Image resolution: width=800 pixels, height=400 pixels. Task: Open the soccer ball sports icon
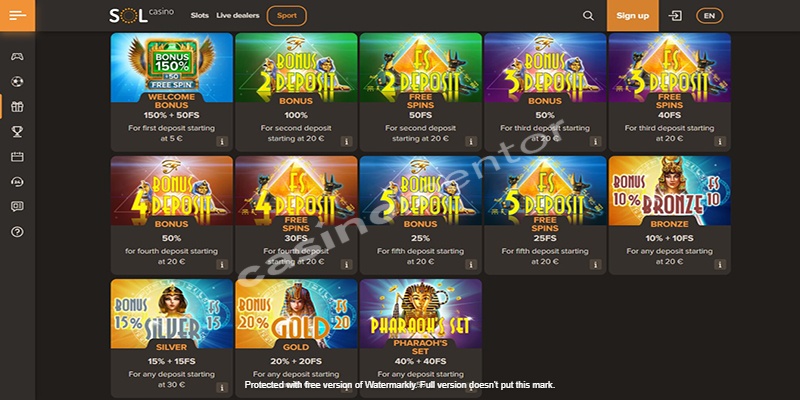coord(17,82)
